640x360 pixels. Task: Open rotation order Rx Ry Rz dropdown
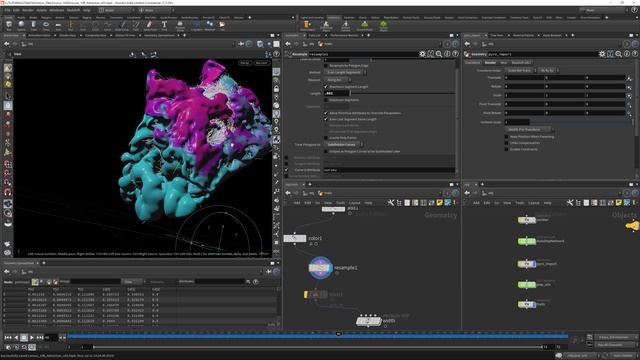pos(549,70)
